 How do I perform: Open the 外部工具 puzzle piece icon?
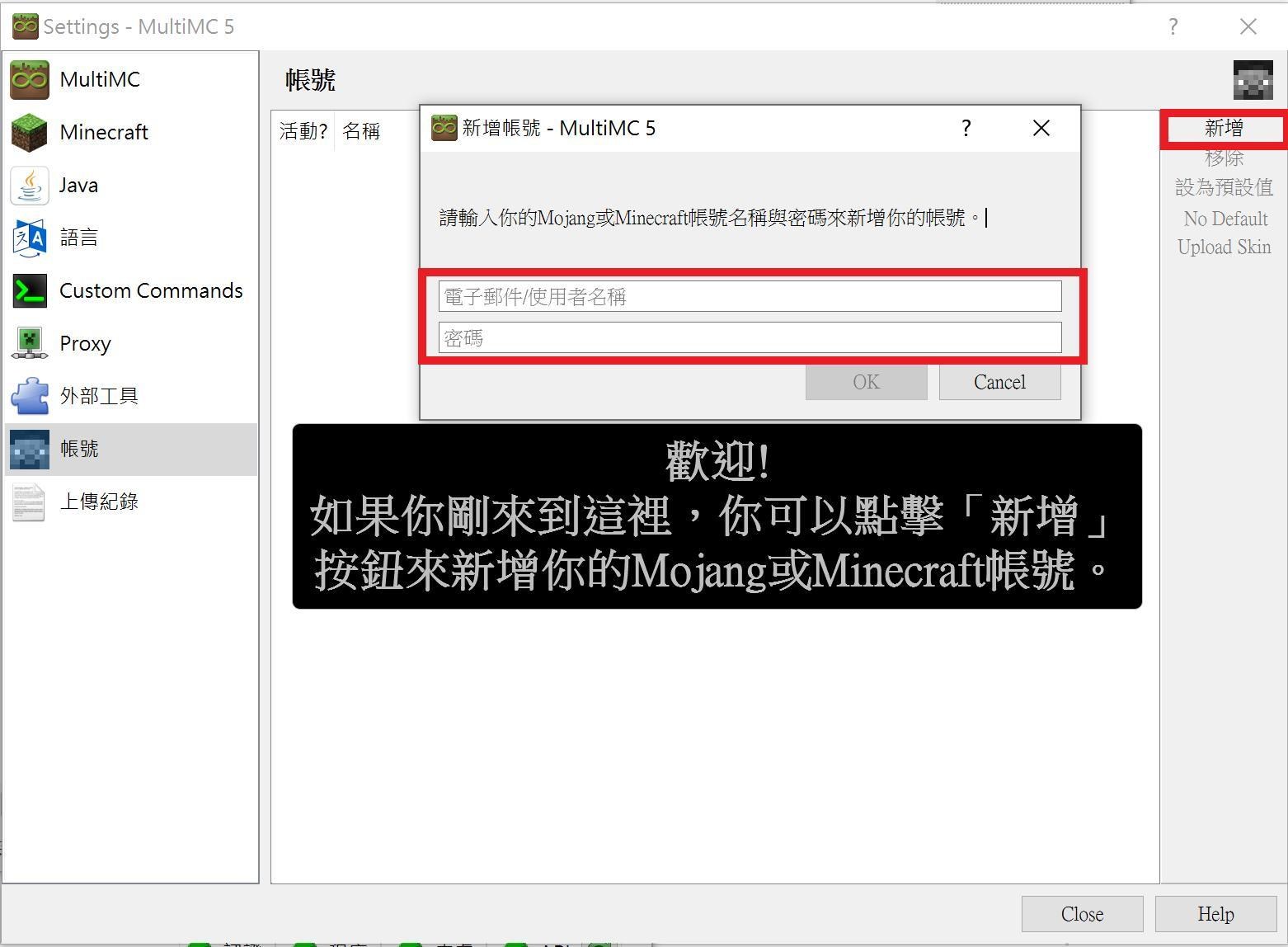[30, 396]
